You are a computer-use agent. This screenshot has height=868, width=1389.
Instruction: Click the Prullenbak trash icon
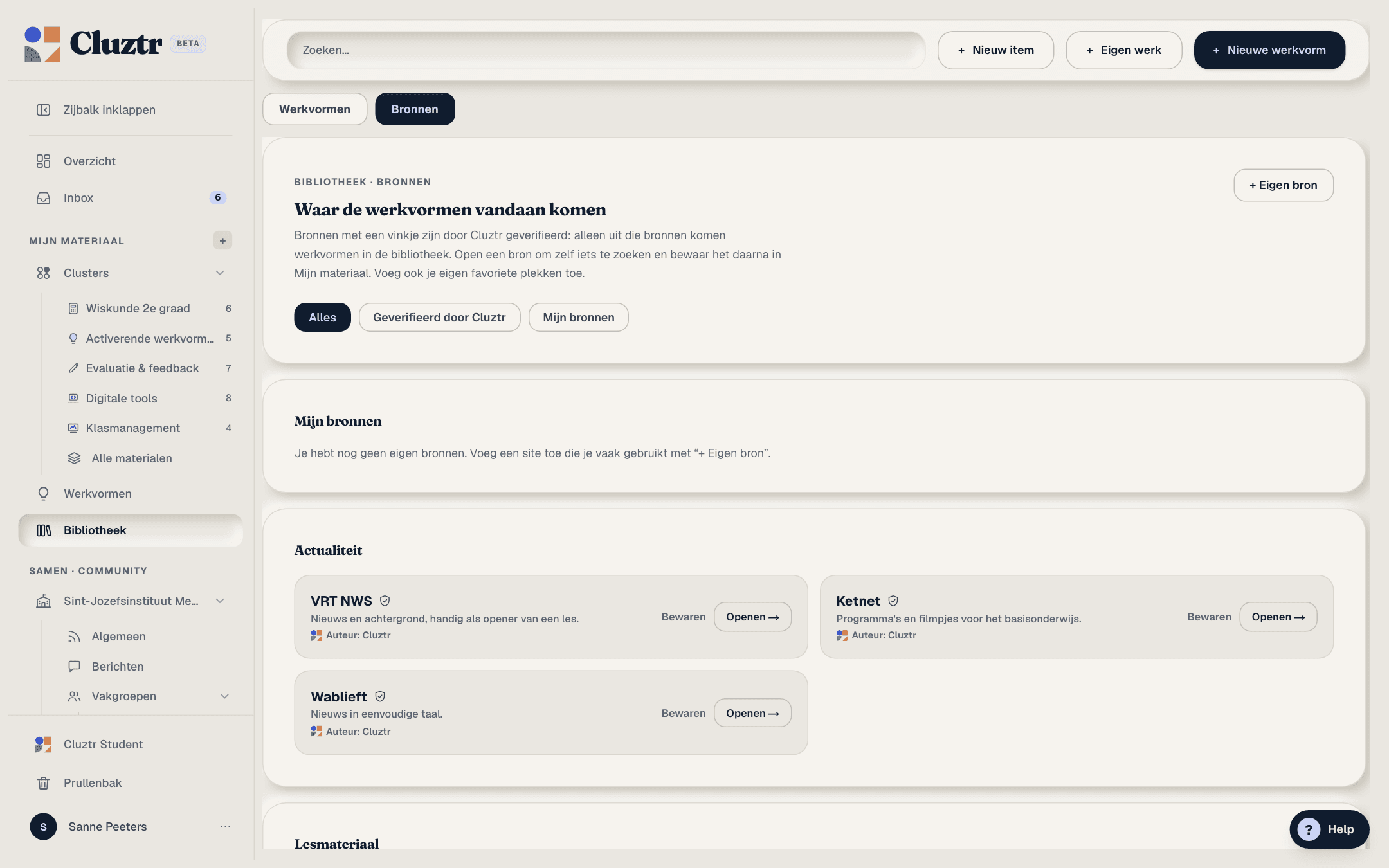[x=43, y=783]
